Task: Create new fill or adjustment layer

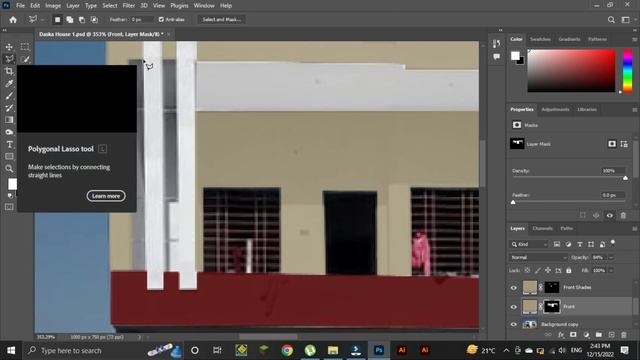Action: (586, 335)
